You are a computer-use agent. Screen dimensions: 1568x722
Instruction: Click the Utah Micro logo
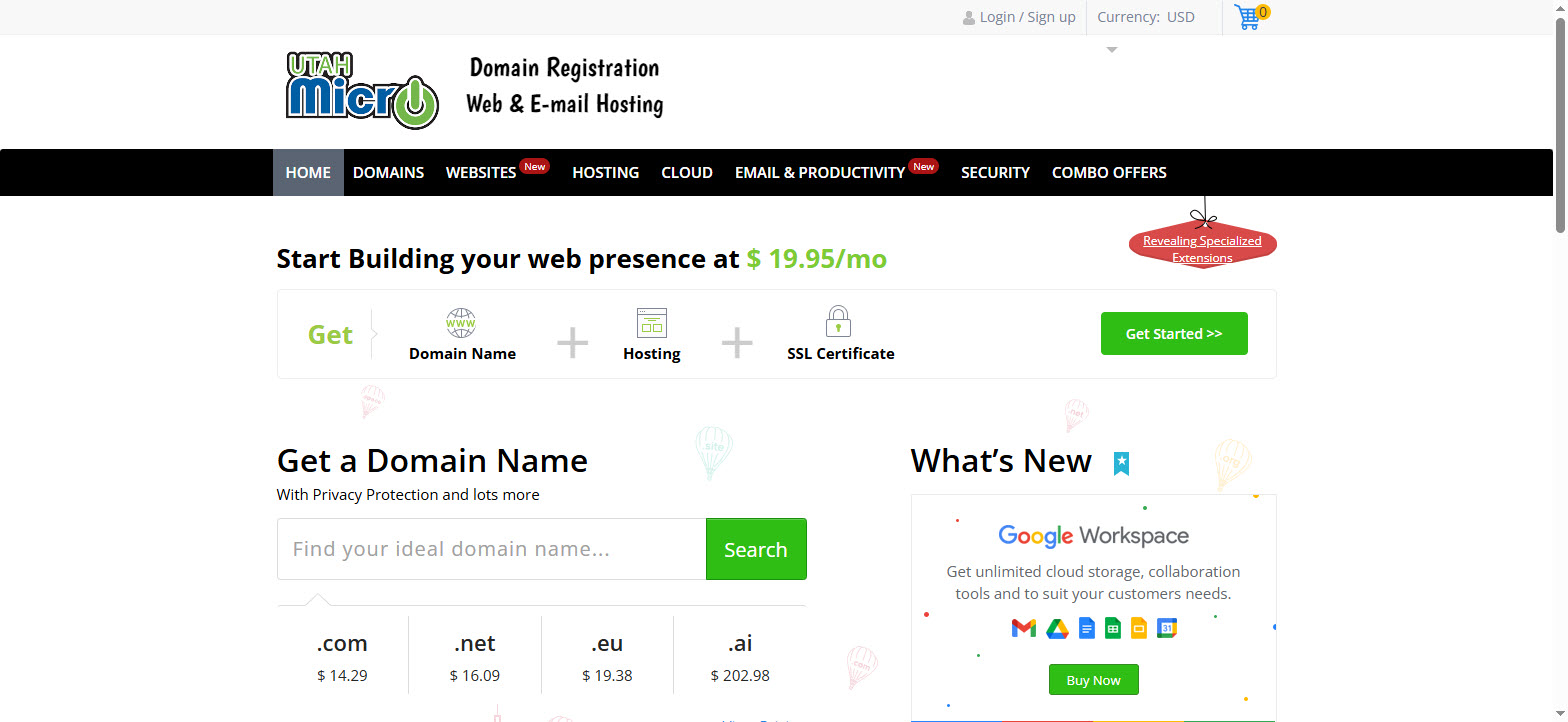click(x=362, y=90)
